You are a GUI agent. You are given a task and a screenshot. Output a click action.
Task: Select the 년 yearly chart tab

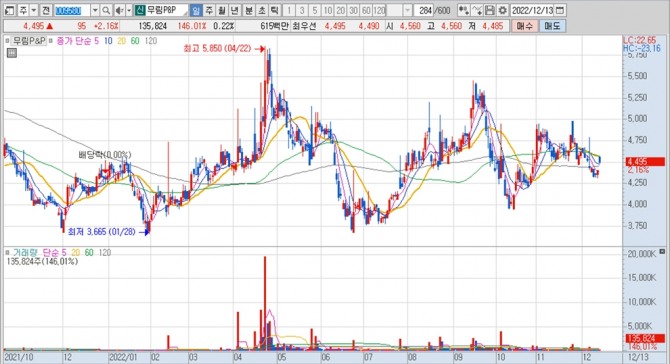235,10
